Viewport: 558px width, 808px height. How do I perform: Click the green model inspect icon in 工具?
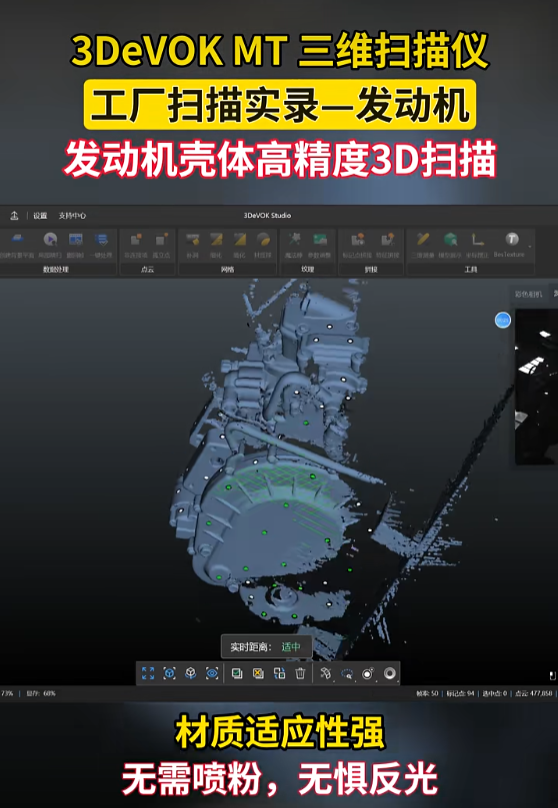[450, 239]
